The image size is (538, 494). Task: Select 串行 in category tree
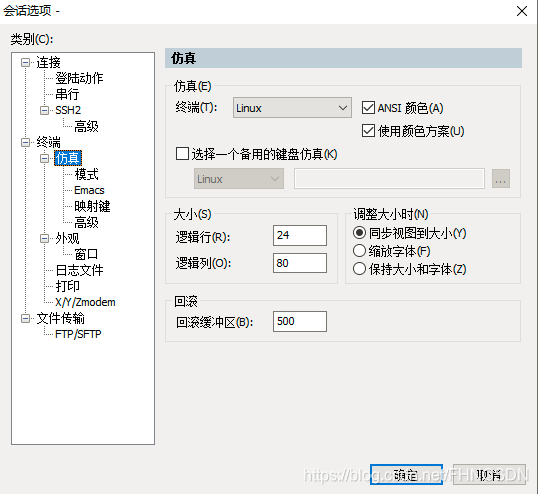(67, 94)
